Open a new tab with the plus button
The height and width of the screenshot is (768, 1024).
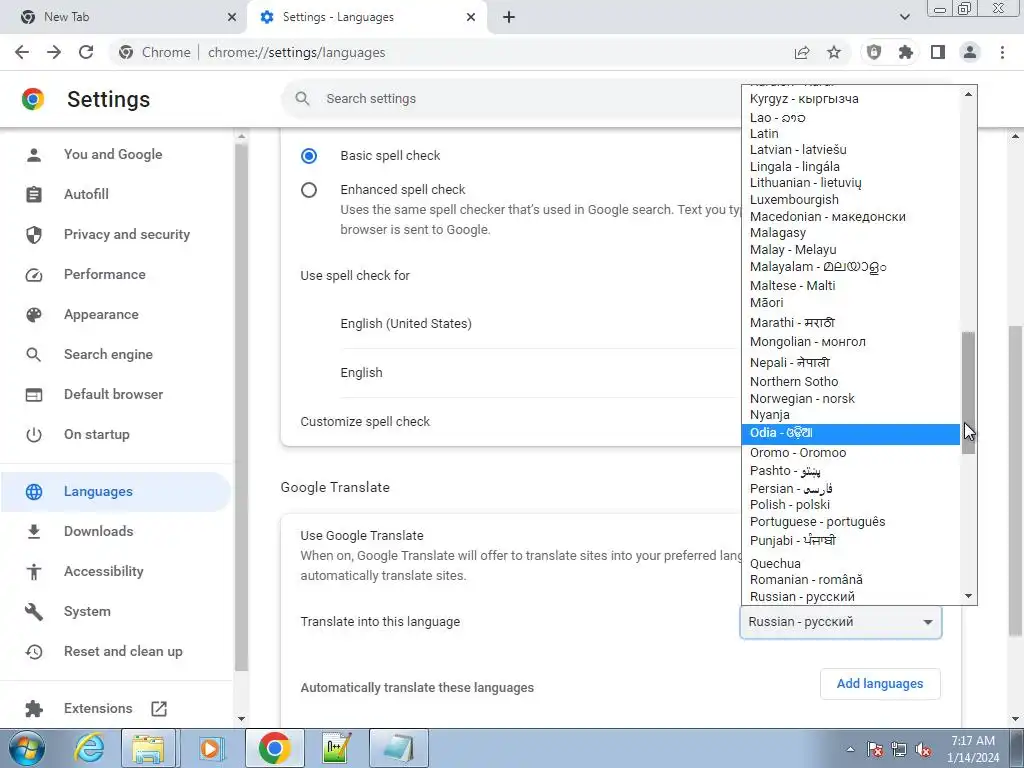tap(509, 17)
